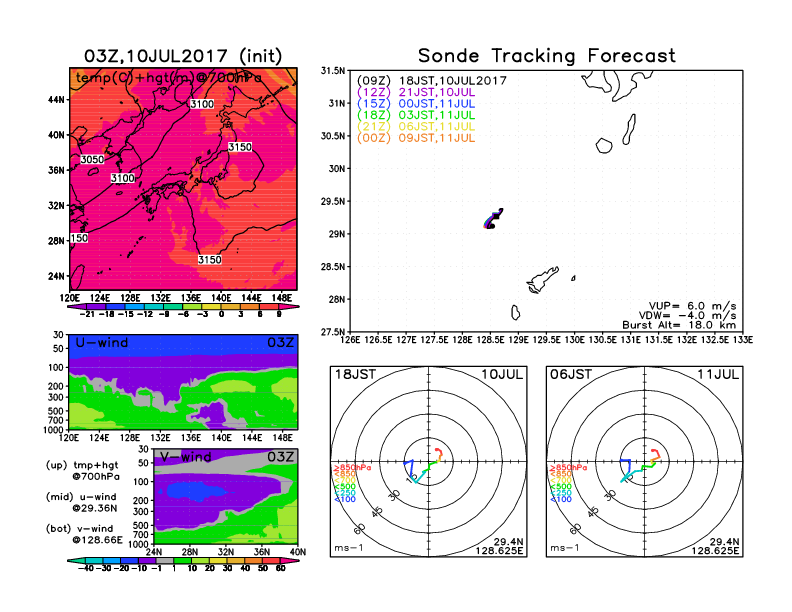Click legend entry '(09Z) 18JST,10JUL2017'

(431, 80)
